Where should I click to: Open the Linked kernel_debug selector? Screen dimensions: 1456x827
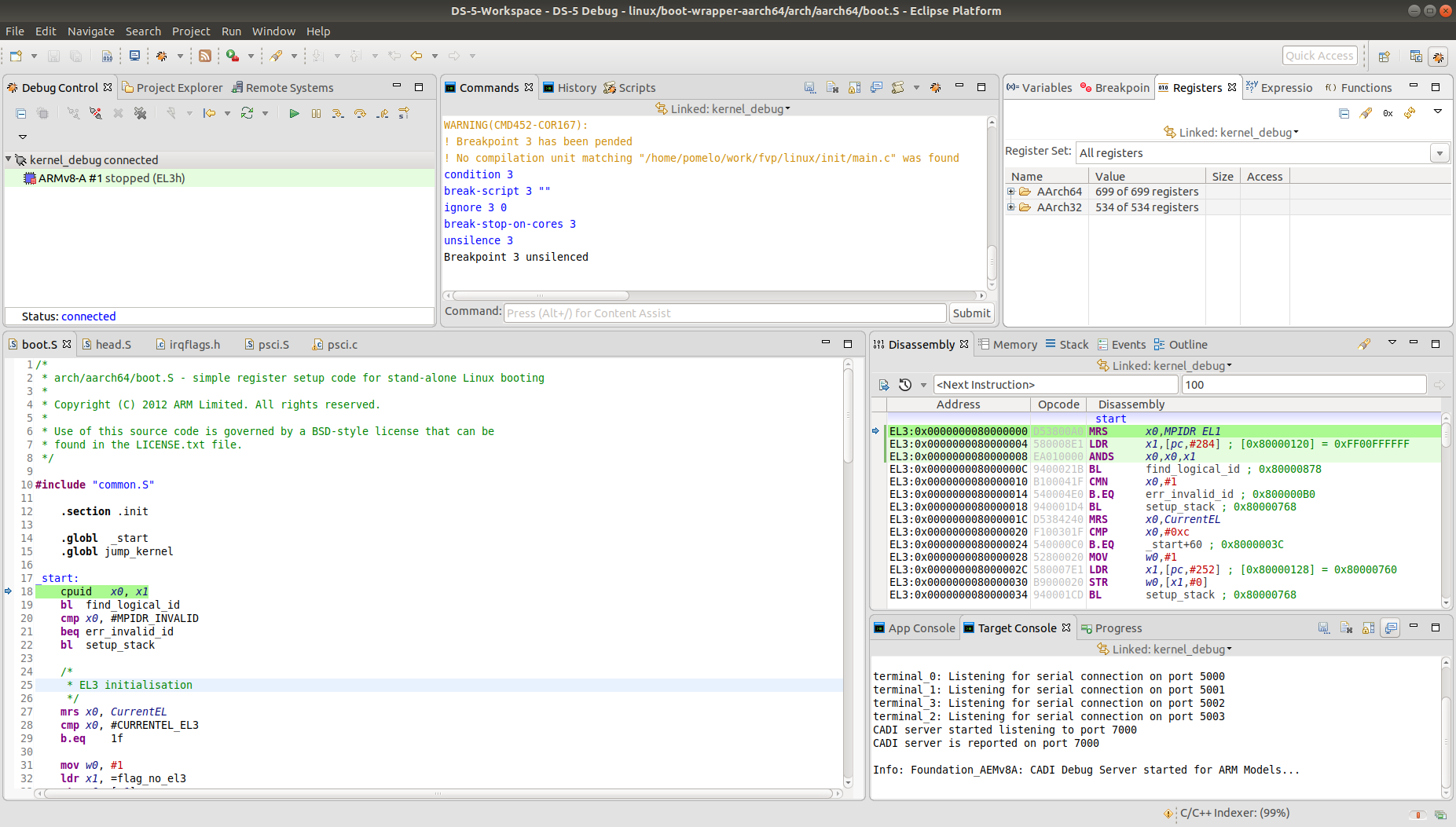[x=723, y=108]
